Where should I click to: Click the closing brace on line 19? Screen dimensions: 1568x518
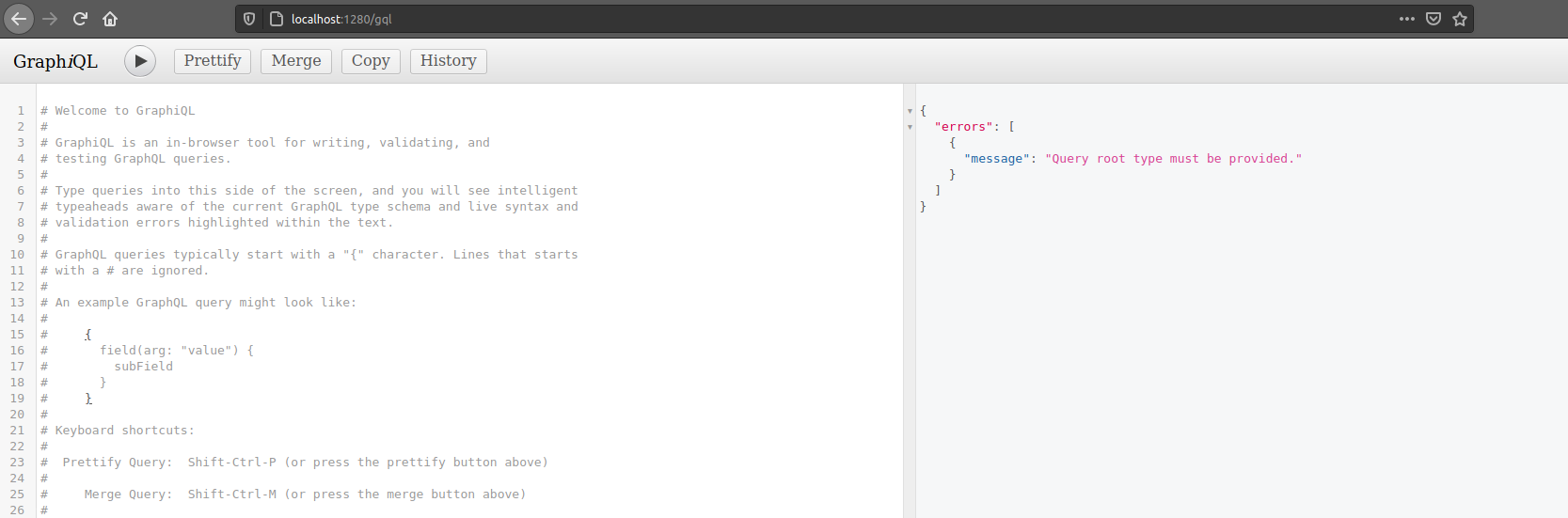88,399
